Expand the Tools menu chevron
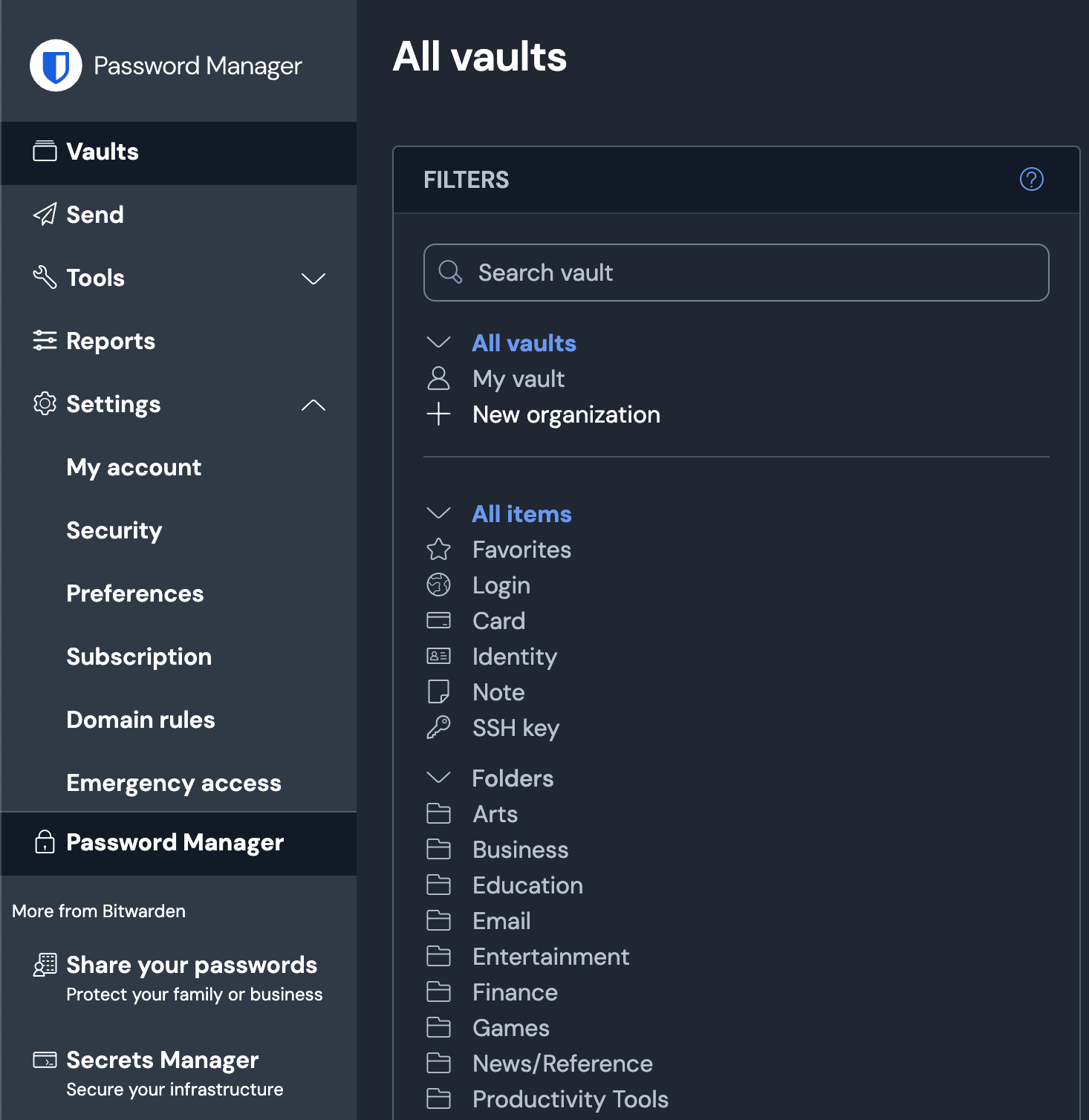This screenshot has height=1120, width=1089. click(x=313, y=279)
